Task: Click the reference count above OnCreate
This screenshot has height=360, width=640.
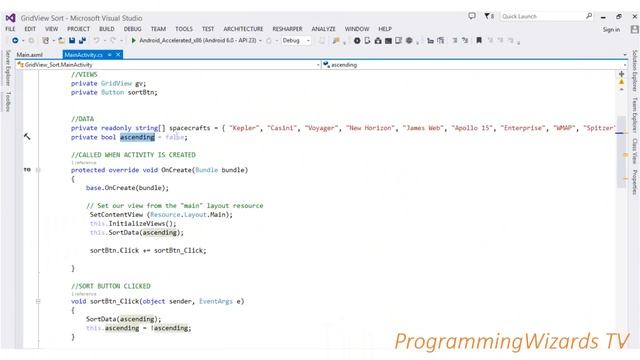Action: pos(84,162)
